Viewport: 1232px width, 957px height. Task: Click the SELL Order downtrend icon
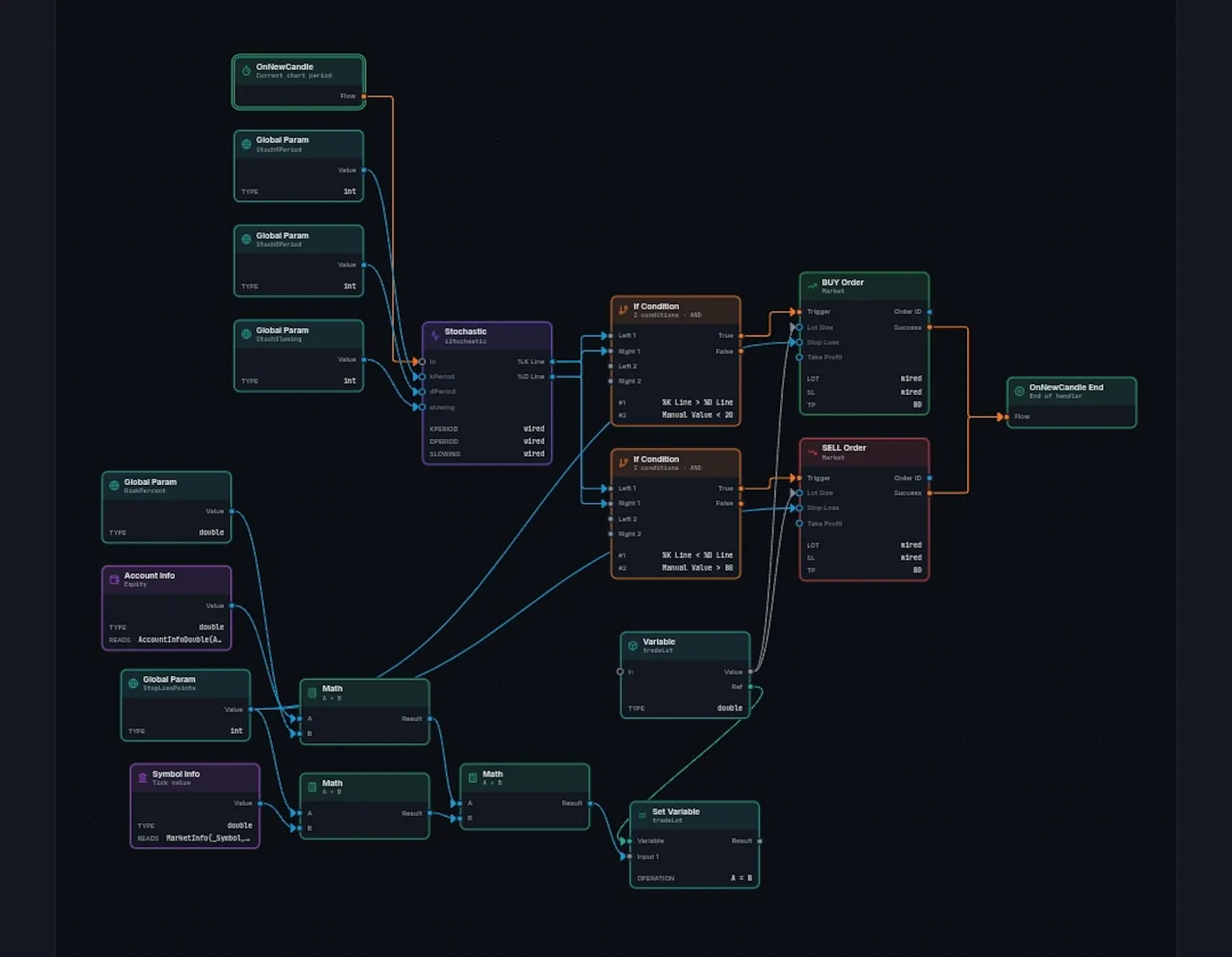coord(812,452)
